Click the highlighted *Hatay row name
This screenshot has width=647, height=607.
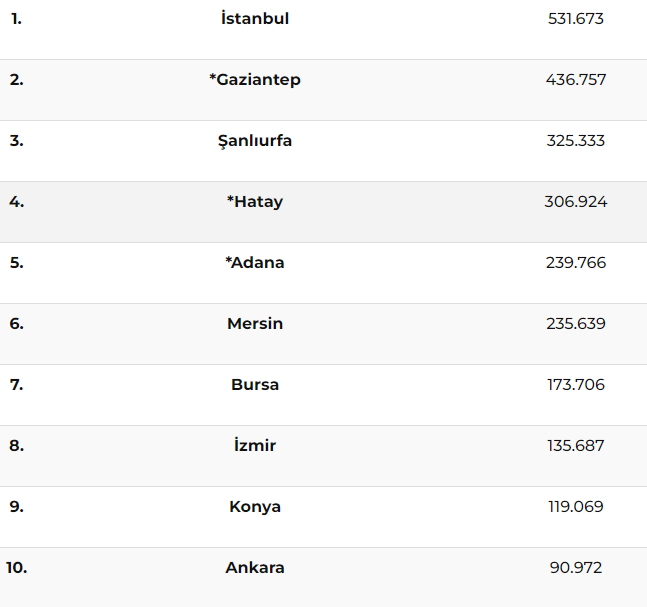[255, 202]
